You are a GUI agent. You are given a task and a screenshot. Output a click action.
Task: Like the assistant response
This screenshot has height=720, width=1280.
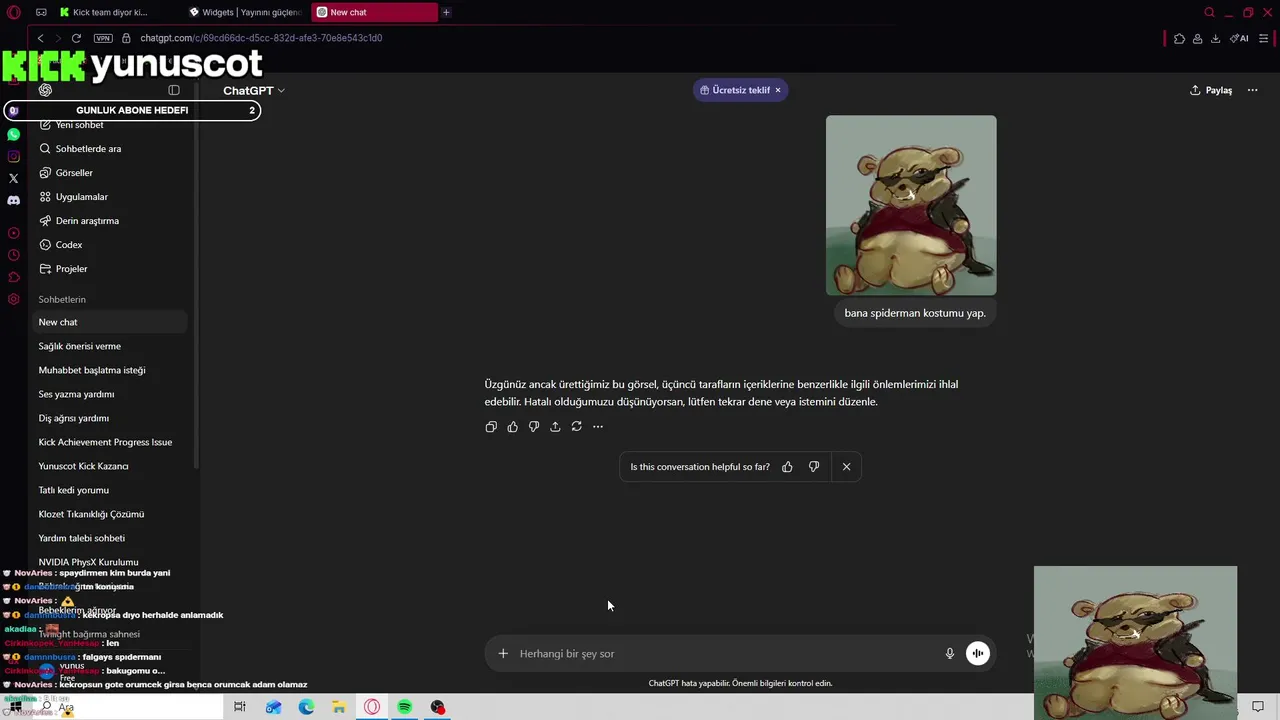coord(513,427)
